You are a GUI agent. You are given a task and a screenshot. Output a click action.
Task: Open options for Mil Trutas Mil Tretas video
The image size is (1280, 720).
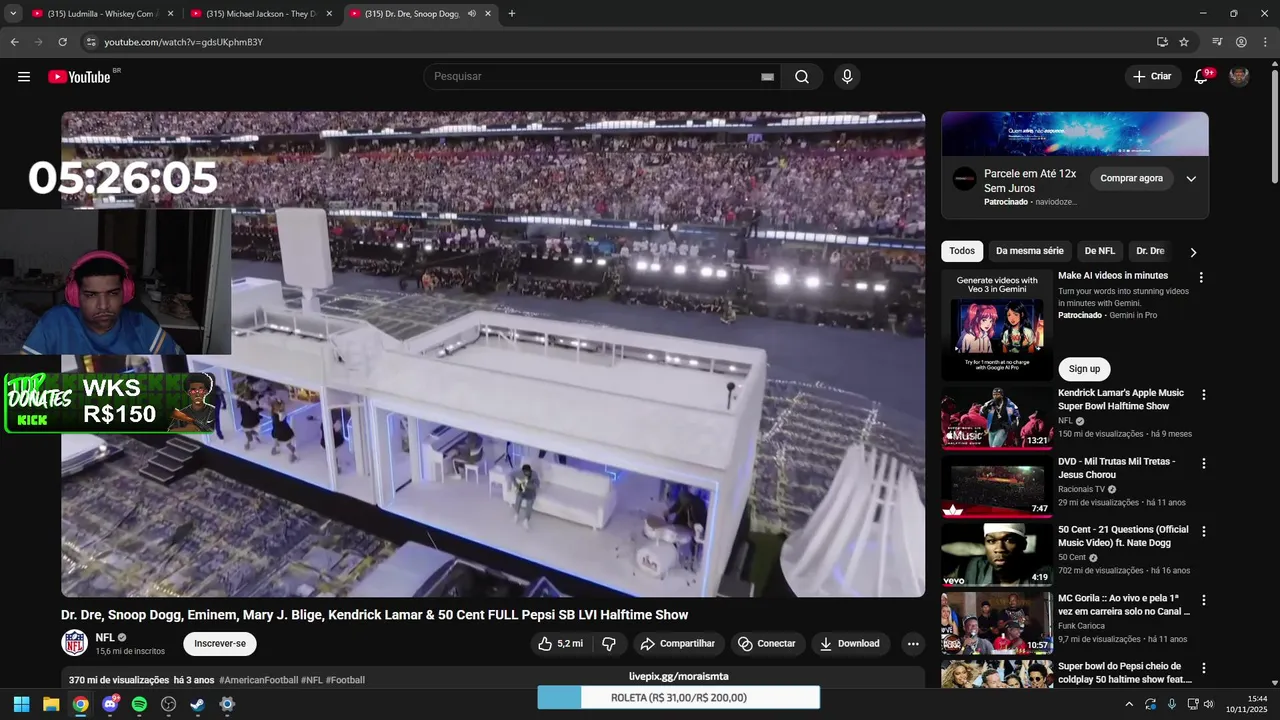[1204, 463]
